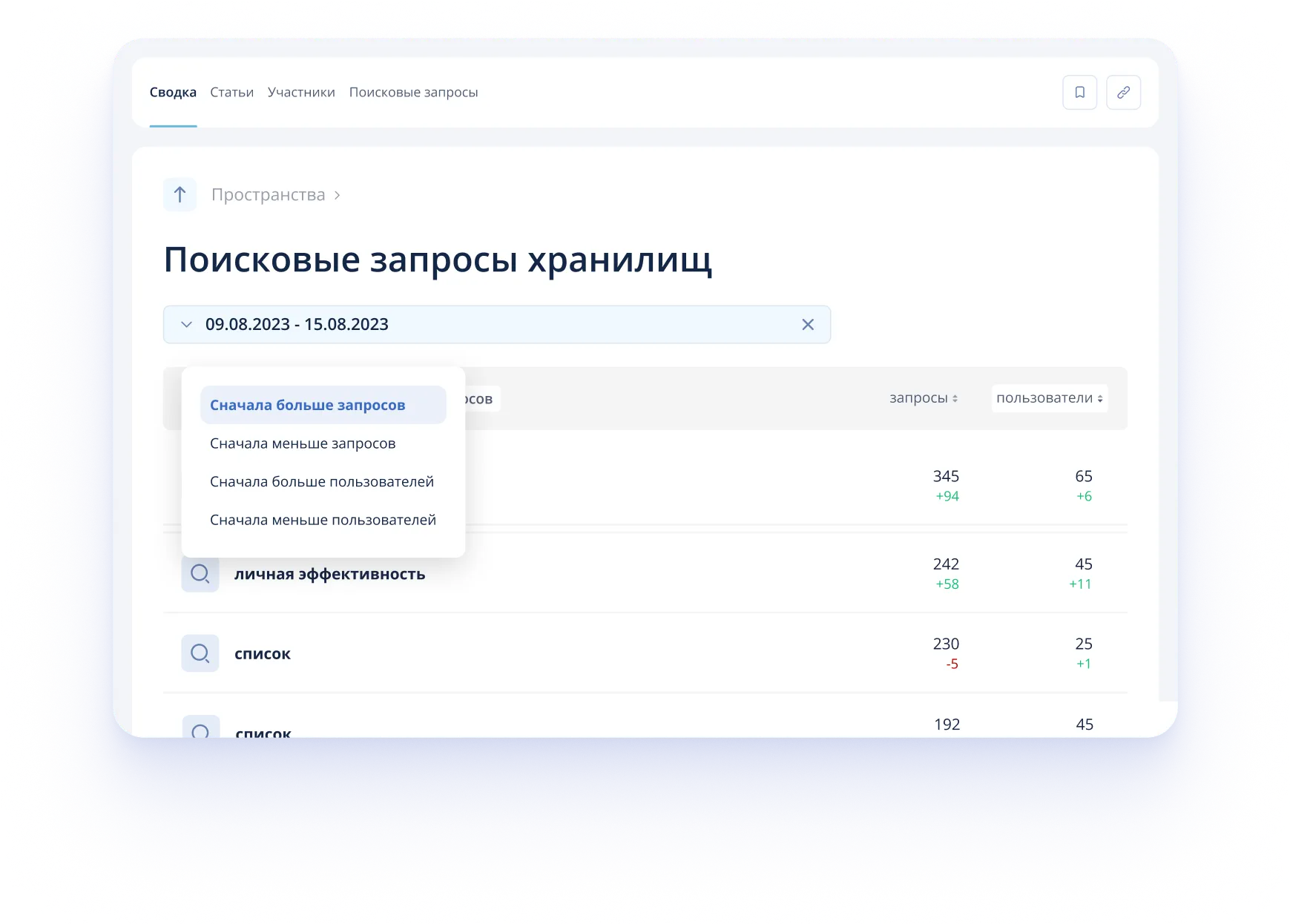Click the copy link icon button
Image resolution: width=1290 pixels, height=924 pixels.
[x=1123, y=93]
